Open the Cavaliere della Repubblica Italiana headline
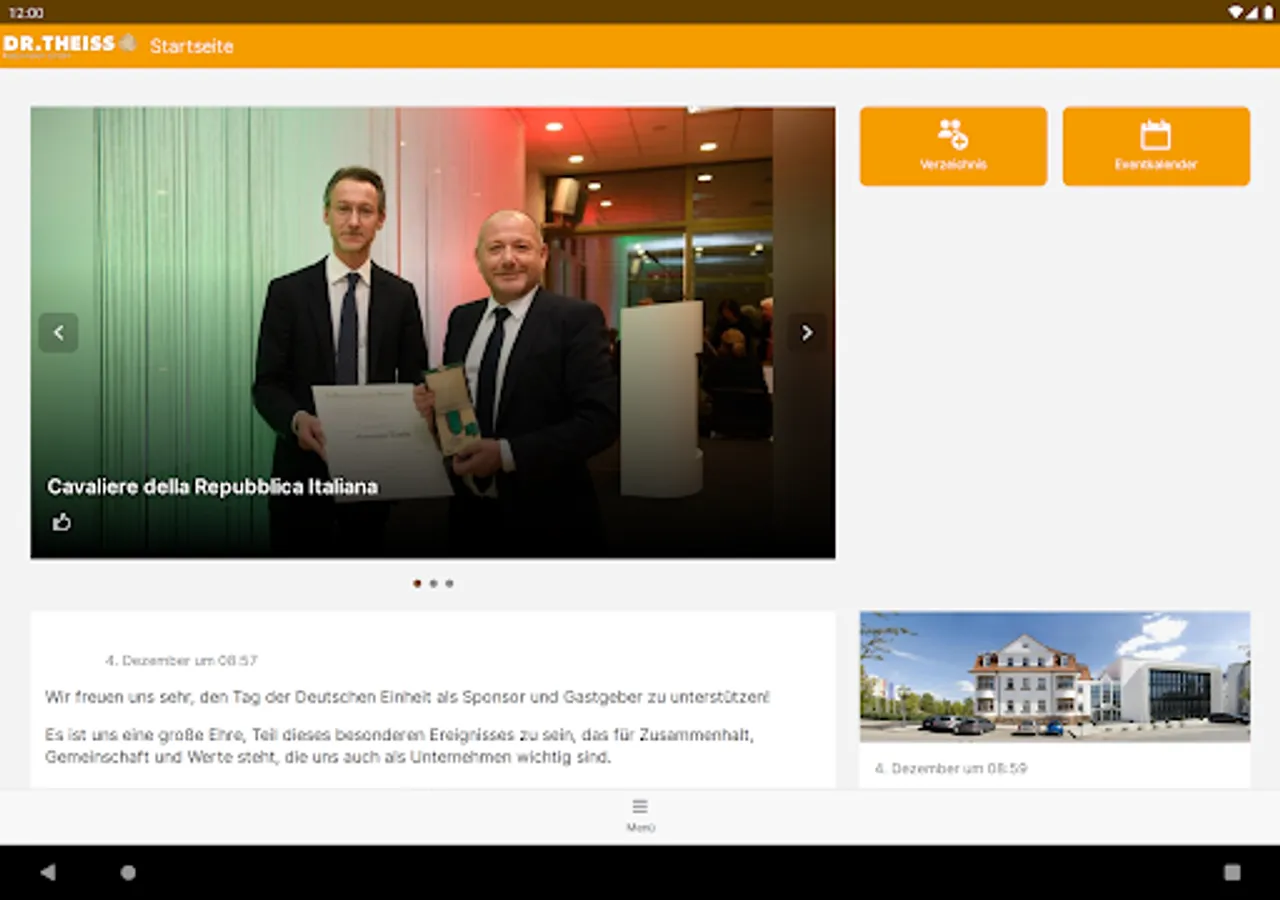The height and width of the screenshot is (900, 1280). pyautogui.click(x=212, y=487)
